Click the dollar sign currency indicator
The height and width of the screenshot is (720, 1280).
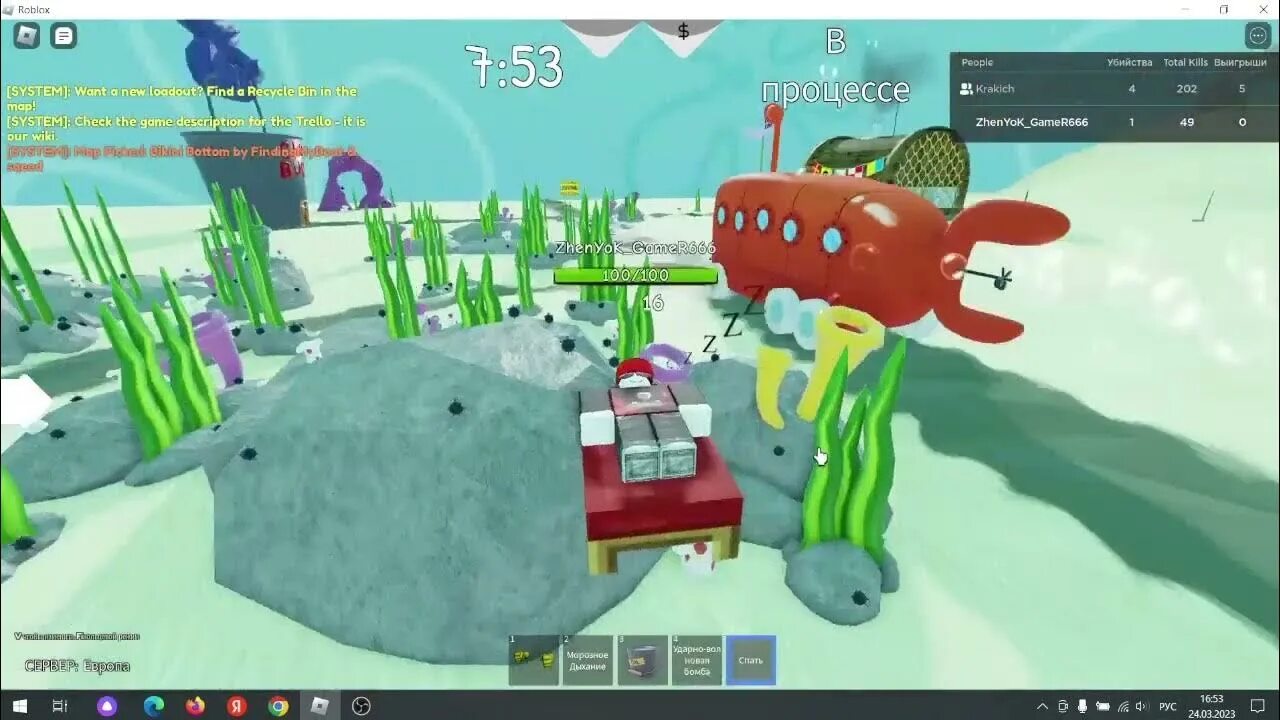tap(683, 31)
